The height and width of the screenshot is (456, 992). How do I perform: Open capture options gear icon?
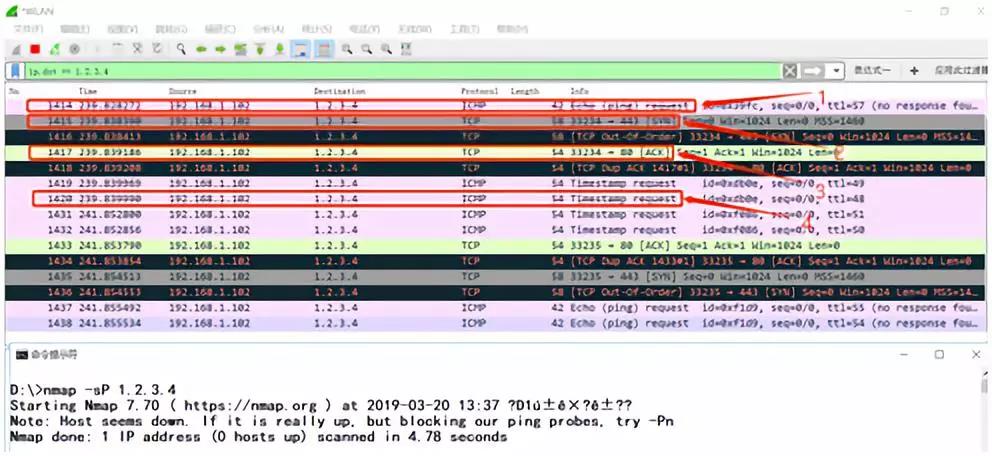pyautogui.click(x=74, y=48)
